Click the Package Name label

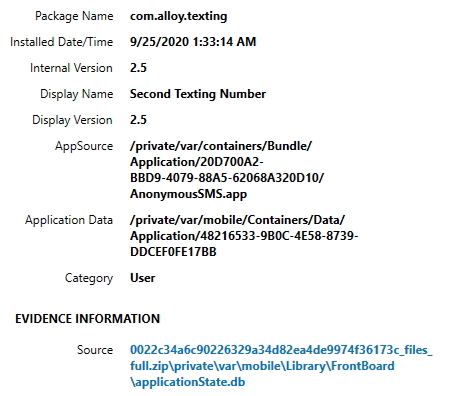click(74, 16)
